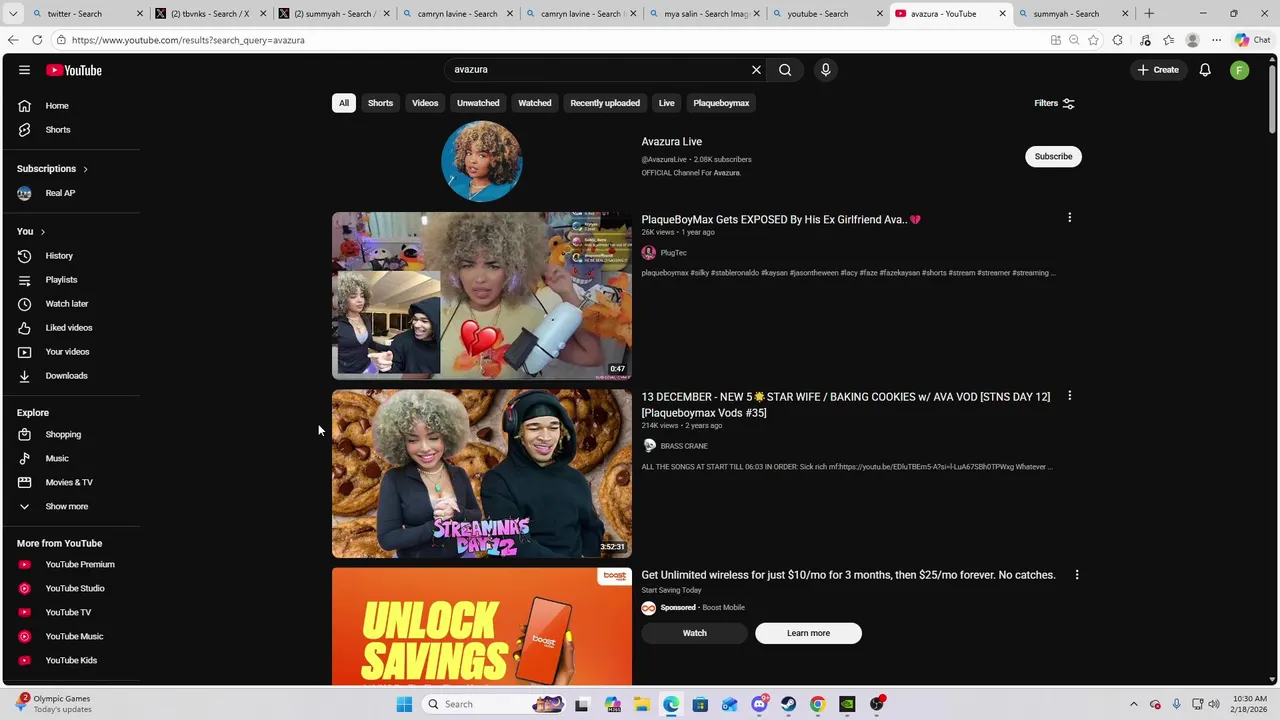Open the Filters panel
The width and height of the screenshot is (1280, 720).
[1054, 103]
